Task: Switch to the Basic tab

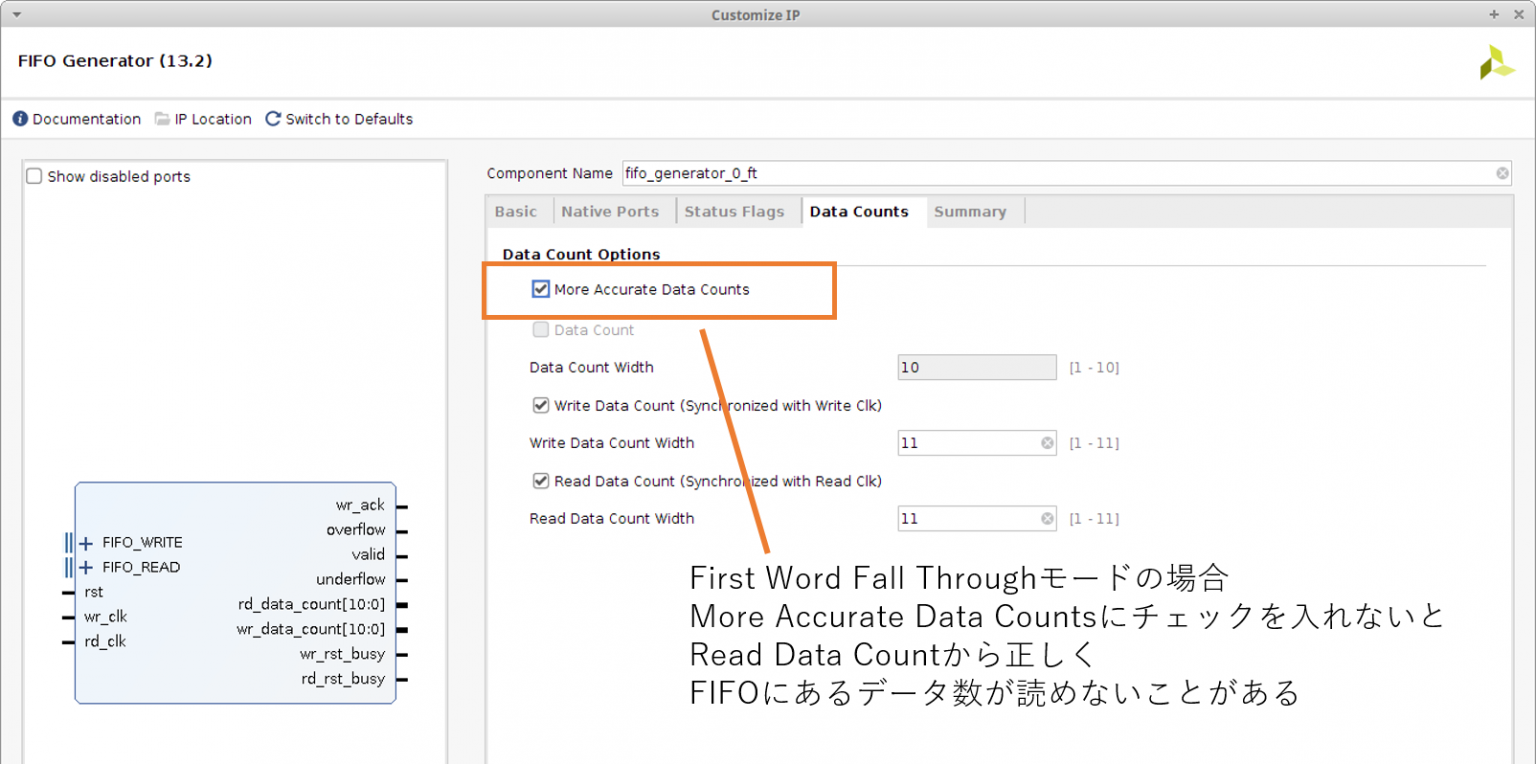Action: pos(516,212)
